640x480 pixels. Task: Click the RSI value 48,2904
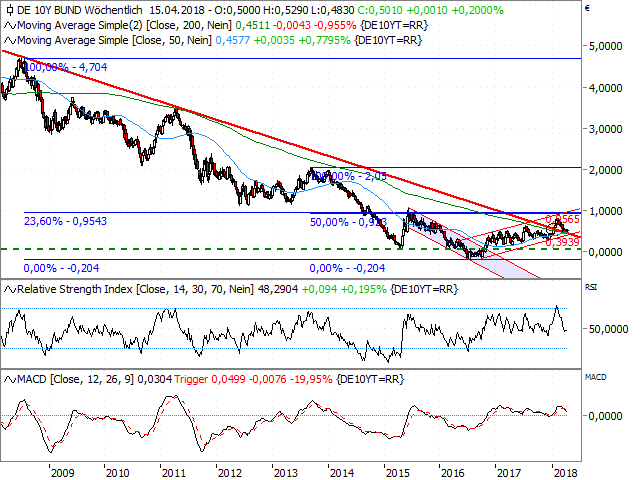pos(278,289)
